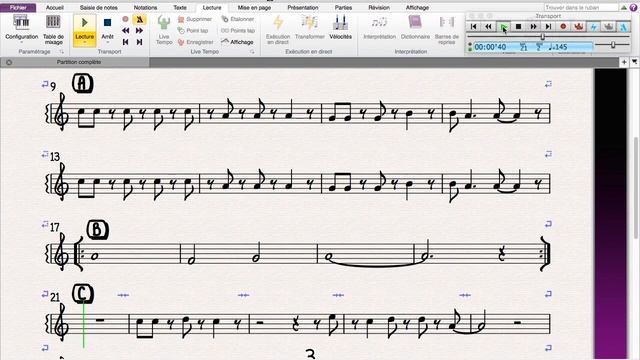Open the Configuration playback devices icon

(x=21, y=22)
